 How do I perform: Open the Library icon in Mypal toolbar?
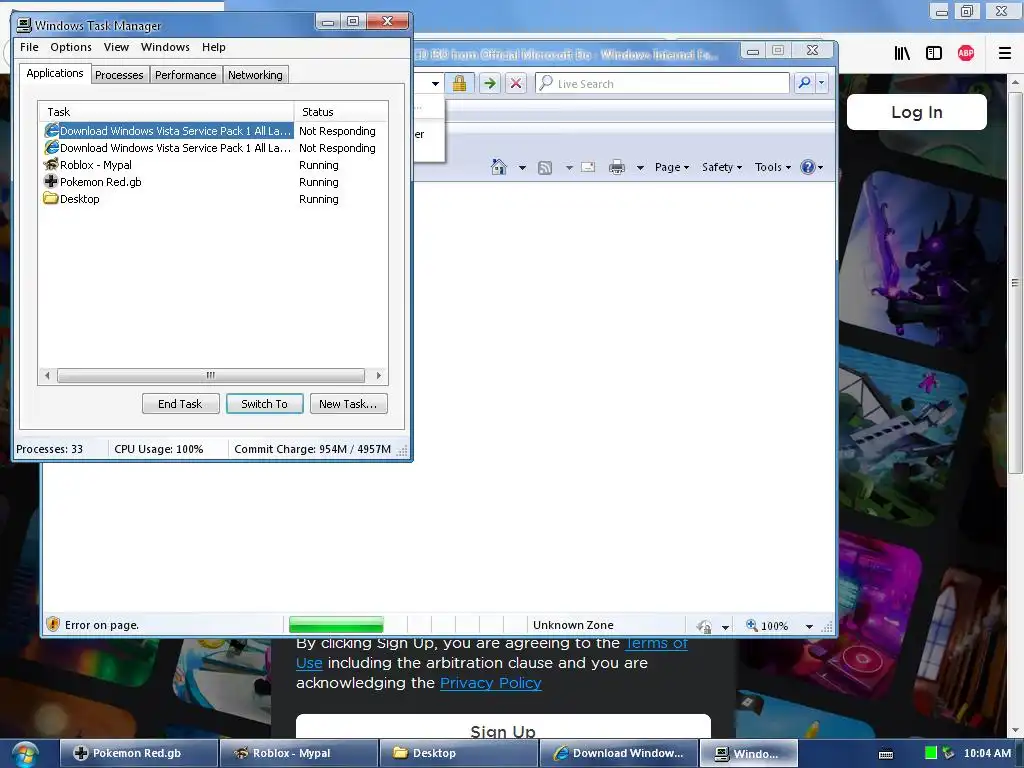point(902,54)
